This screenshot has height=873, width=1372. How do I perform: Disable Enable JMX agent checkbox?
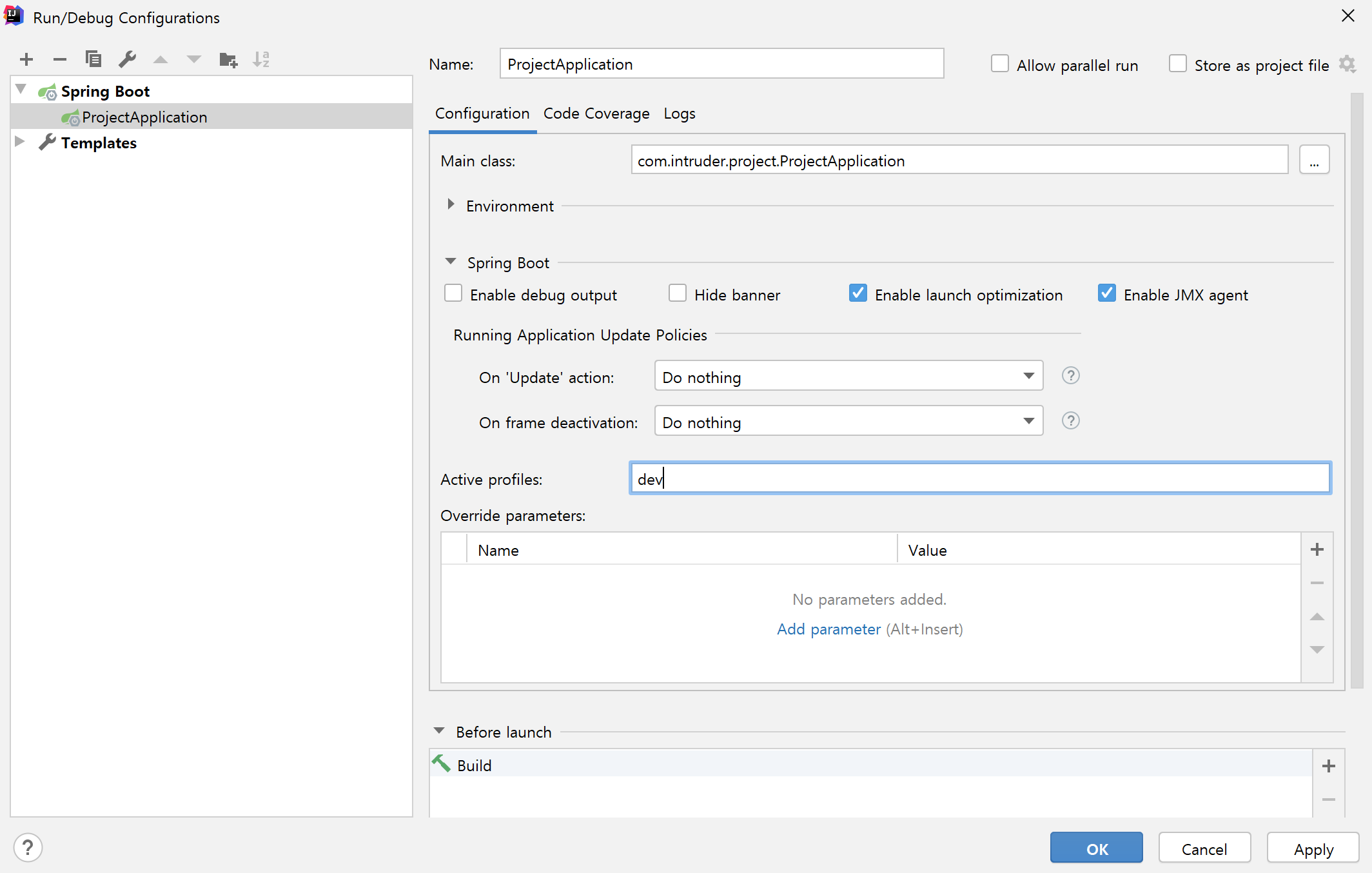pyautogui.click(x=1107, y=294)
